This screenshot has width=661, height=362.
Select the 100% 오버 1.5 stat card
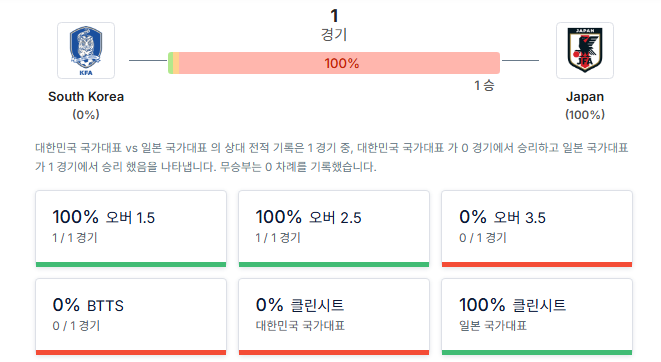(x=131, y=228)
